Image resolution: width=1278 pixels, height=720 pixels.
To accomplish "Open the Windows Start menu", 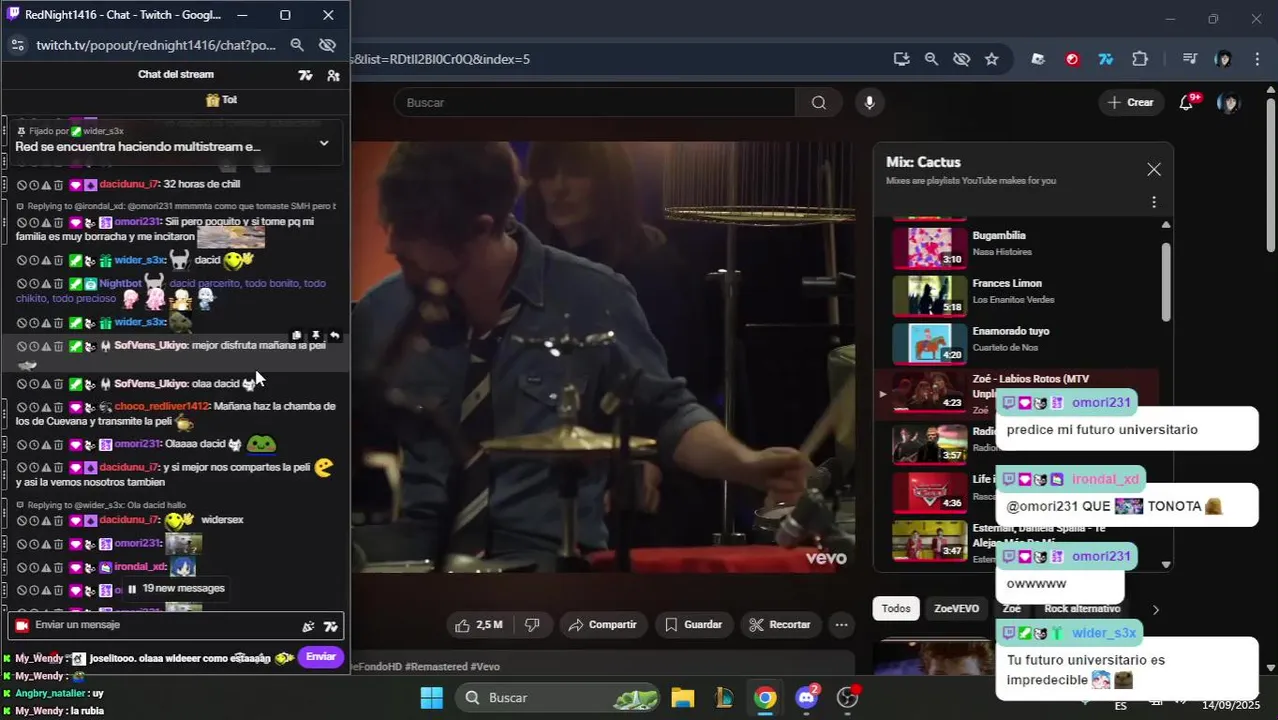I will click(431, 698).
